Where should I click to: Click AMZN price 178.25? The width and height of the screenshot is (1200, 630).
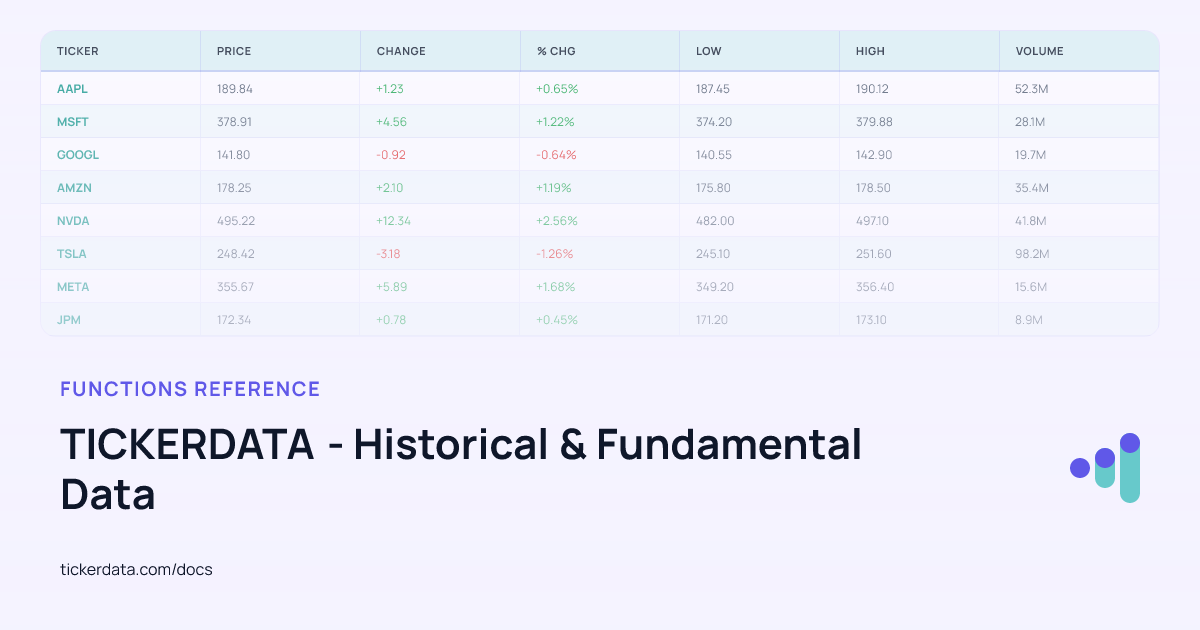click(x=234, y=187)
